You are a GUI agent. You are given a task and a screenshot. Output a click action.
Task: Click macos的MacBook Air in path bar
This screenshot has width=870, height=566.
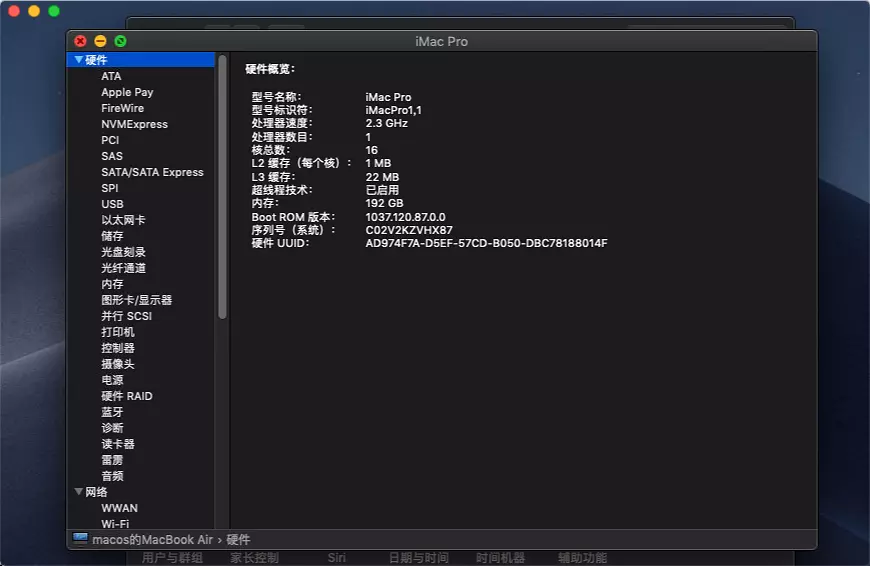(x=153, y=539)
